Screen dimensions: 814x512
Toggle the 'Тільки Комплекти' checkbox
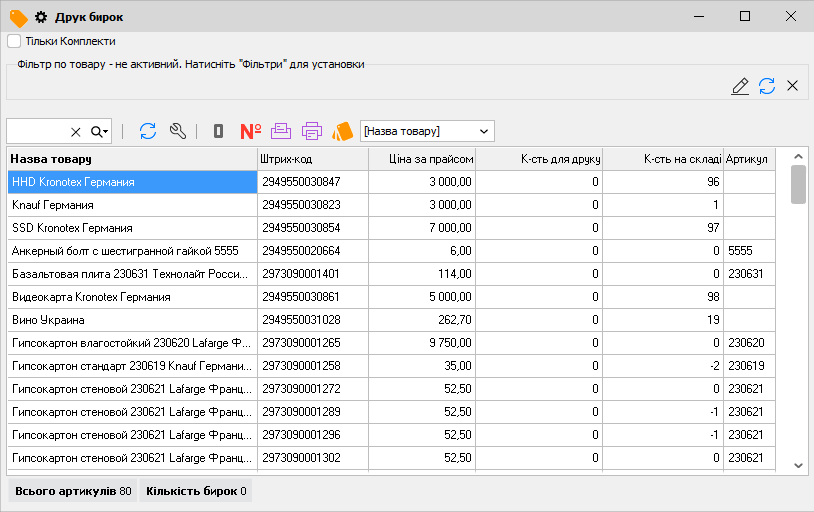coord(15,41)
